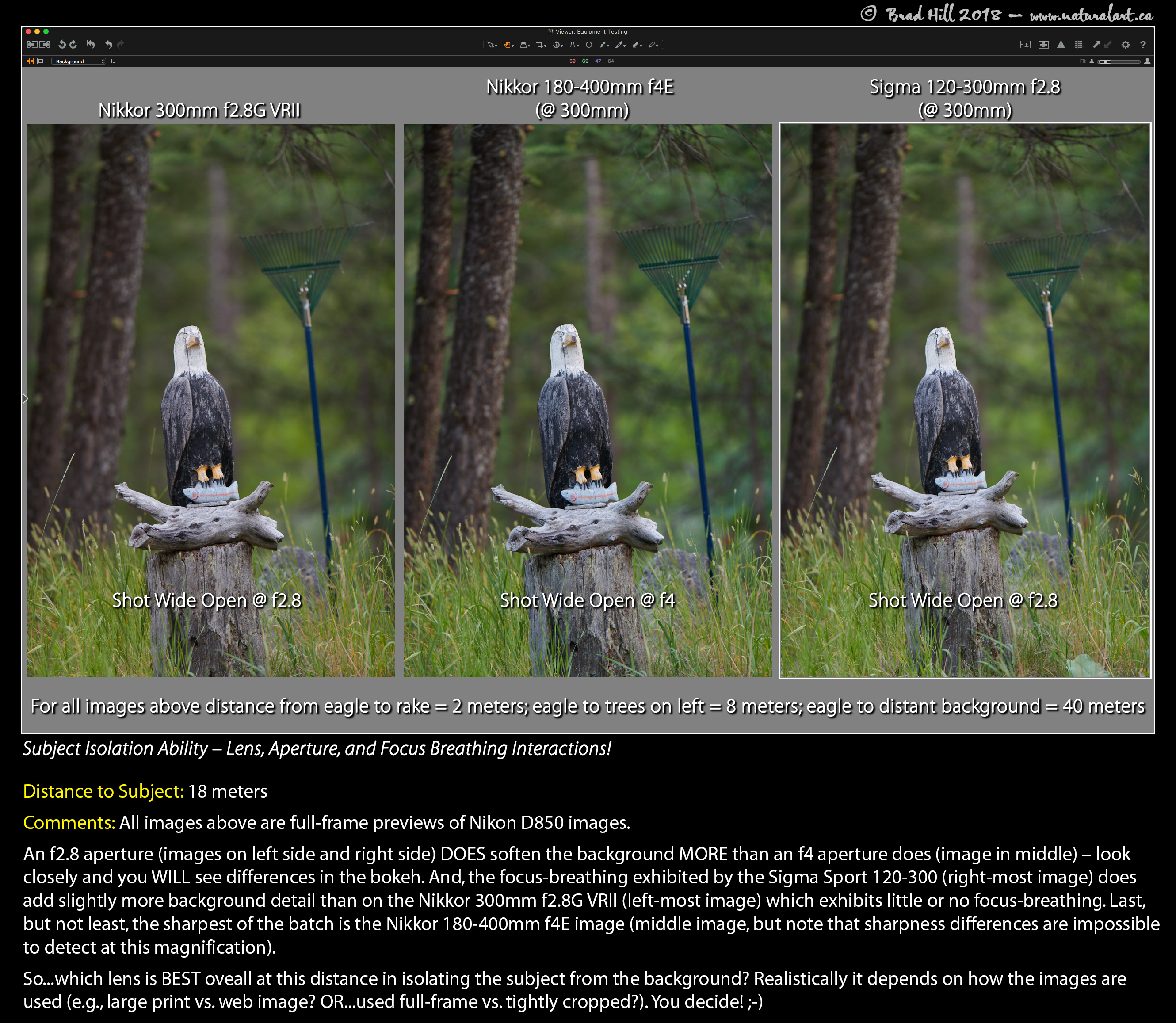1176x1023 pixels.
Task: Choose the Select pointer cursor tool
Action: pyautogui.click(x=491, y=45)
